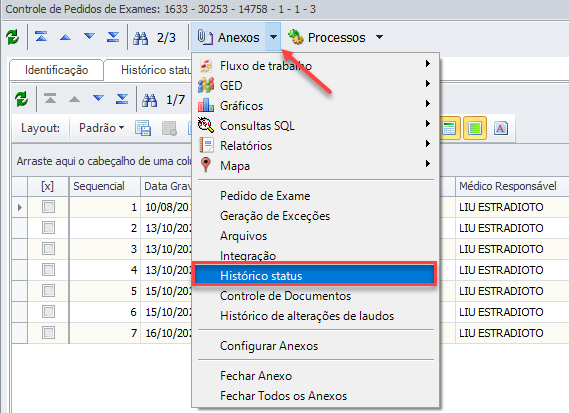Sort by Médico Responsável column header
This screenshot has height=413, width=569.
[x=512, y=186]
